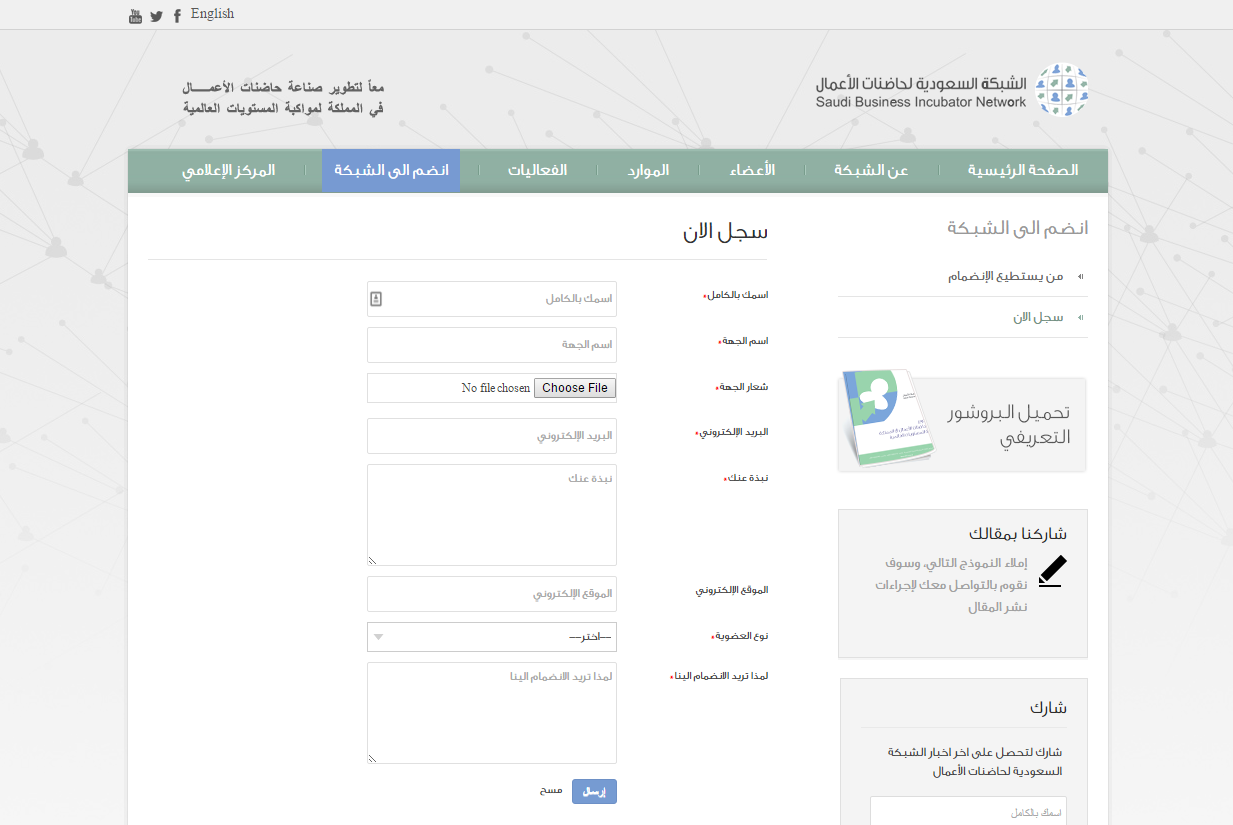Click the contact card icon in name field
1233x825 pixels.
(x=376, y=299)
